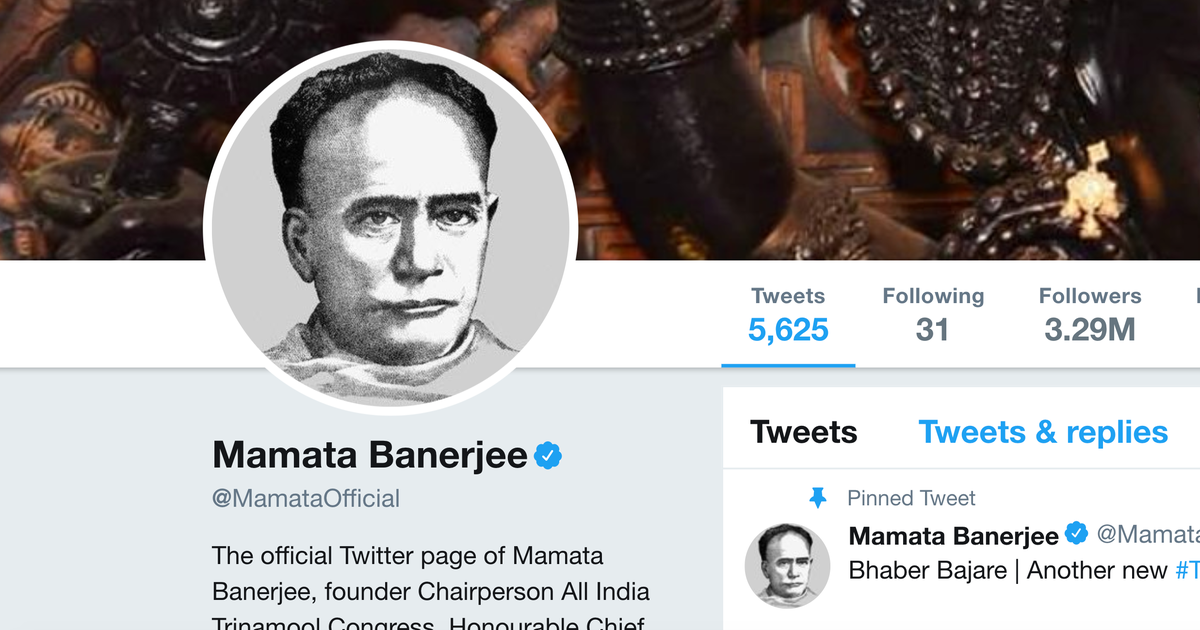Click the "Pinned Tweet" label
Image resolution: width=1200 pixels, height=630 pixels.
[x=911, y=498]
